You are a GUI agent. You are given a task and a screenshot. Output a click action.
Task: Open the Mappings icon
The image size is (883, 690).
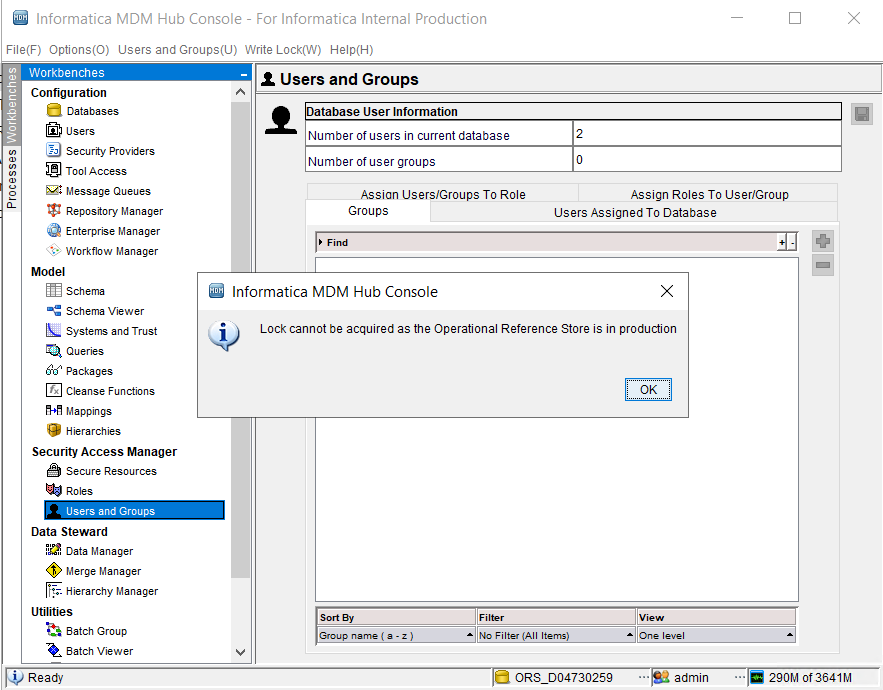tap(53, 410)
